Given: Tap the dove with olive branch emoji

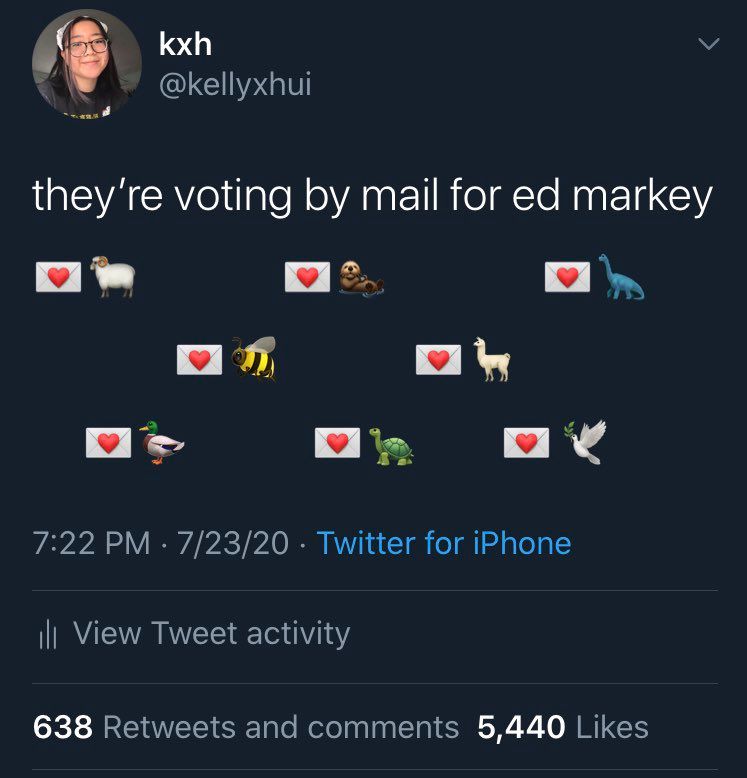Looking at the screenshot, I should (585, 442).
